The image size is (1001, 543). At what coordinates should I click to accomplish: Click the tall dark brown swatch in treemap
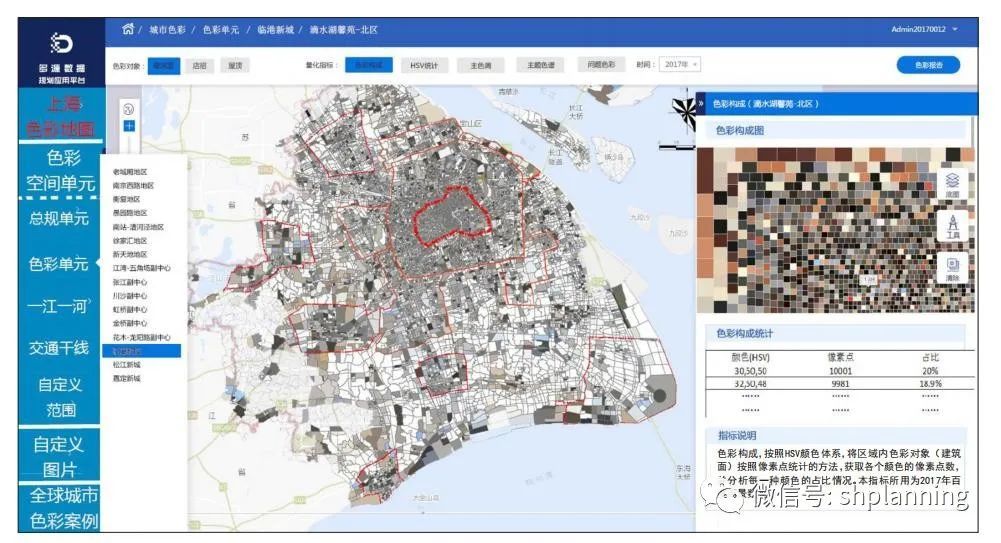coord(705,170)
